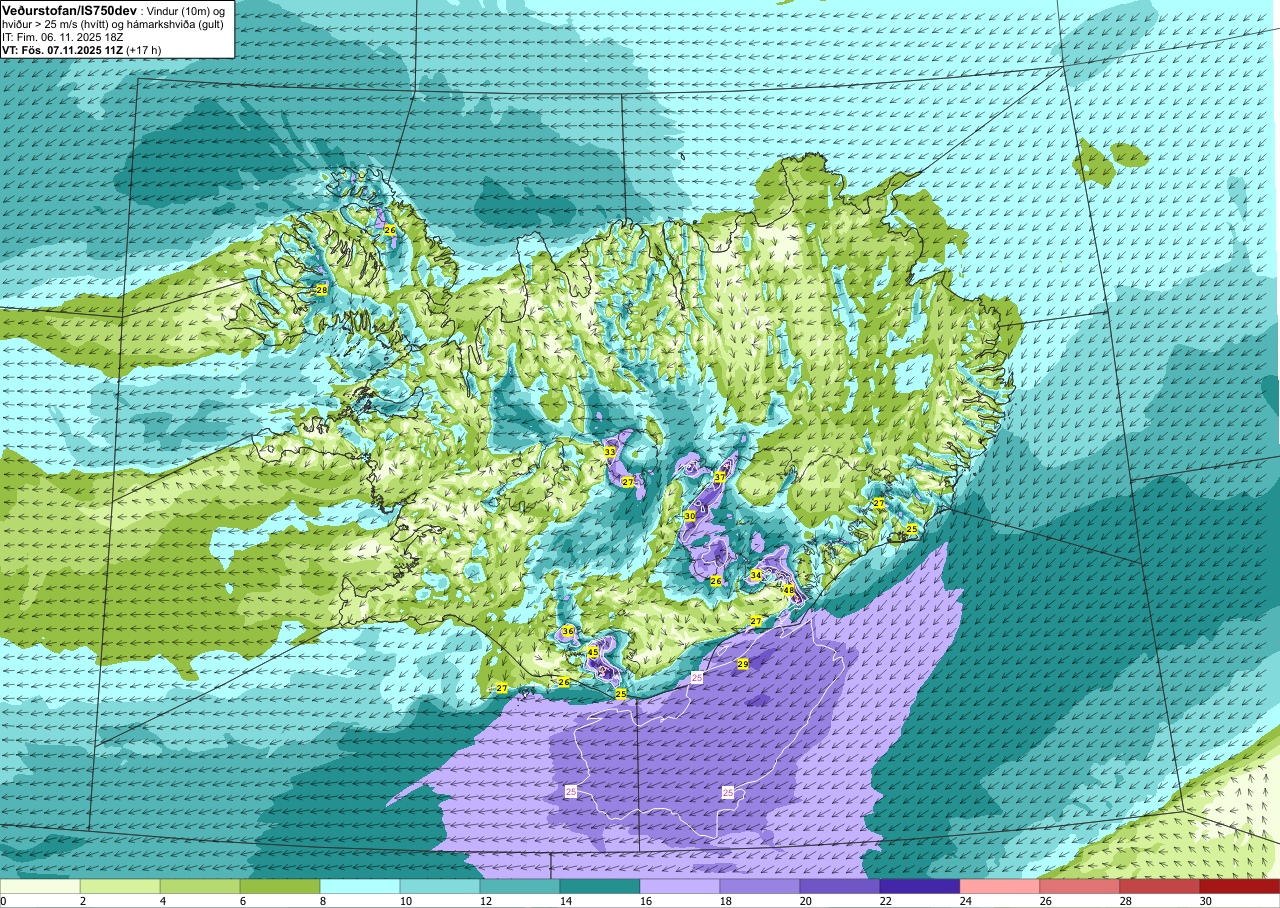Pick the yellow gust label 36
Viewport: 1280px width, 908px height.
(x=568, y=631)
